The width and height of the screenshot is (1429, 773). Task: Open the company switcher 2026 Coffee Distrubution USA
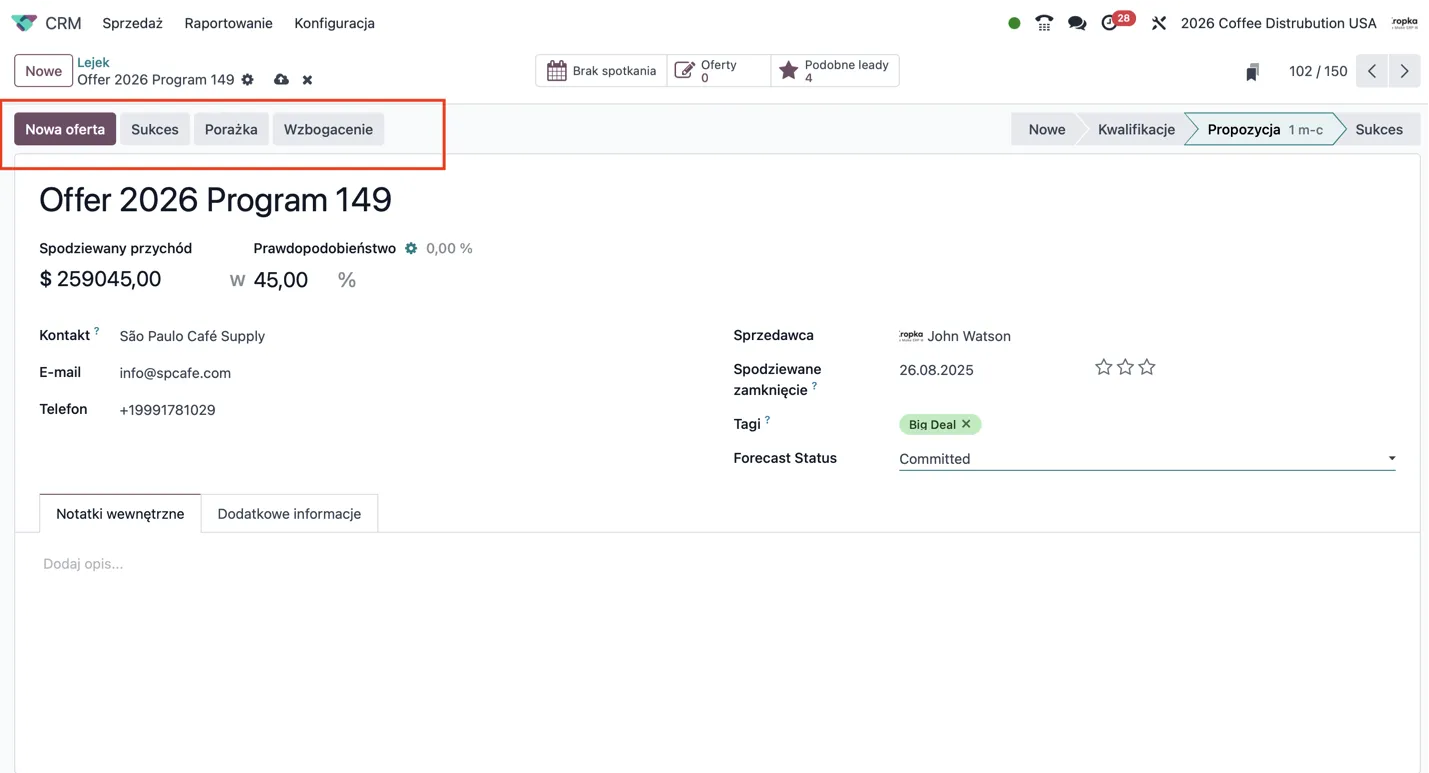pyautogui.click(x=1278, y=23)
